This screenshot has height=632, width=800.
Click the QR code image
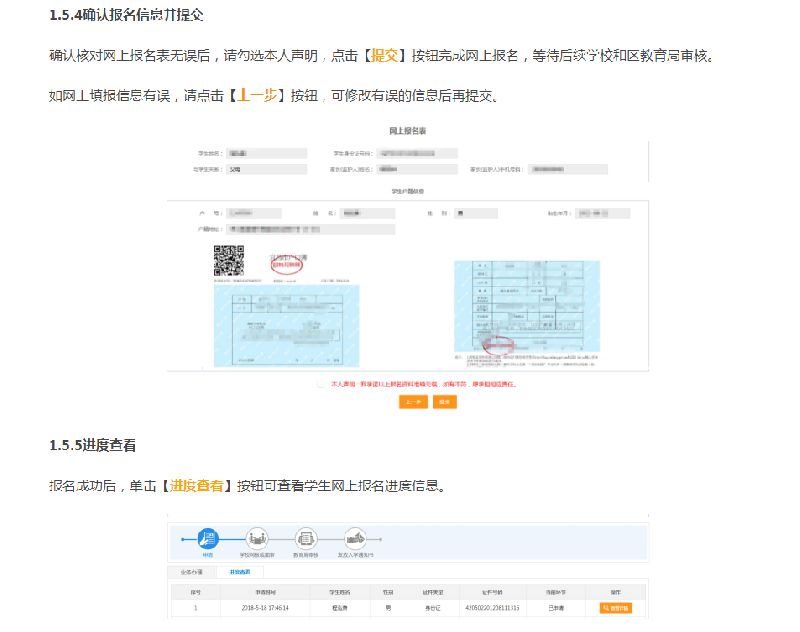point(229,261)
